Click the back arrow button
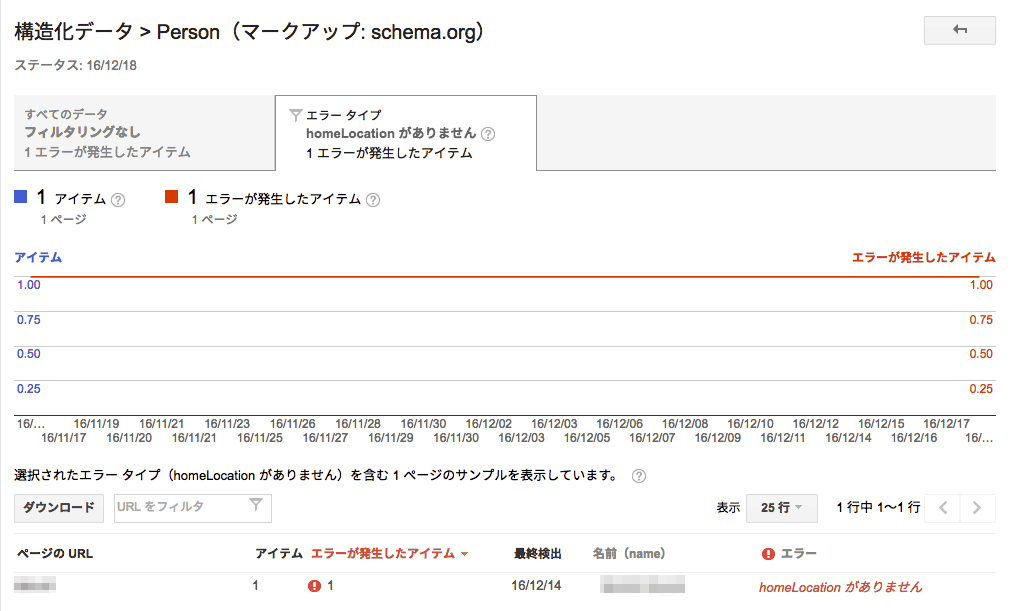Viewport: 1010px width, 611px height. (959, 30)
